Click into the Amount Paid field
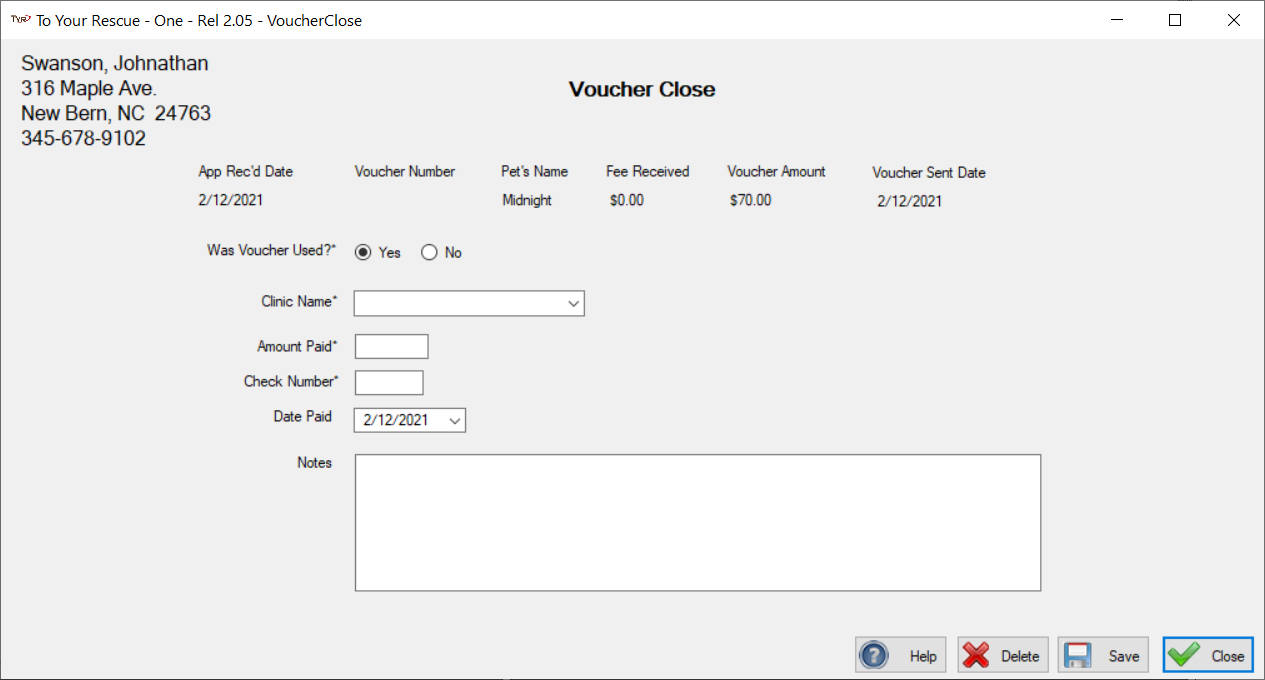Viewport: 1265px width, 680px height. [392, 346]
